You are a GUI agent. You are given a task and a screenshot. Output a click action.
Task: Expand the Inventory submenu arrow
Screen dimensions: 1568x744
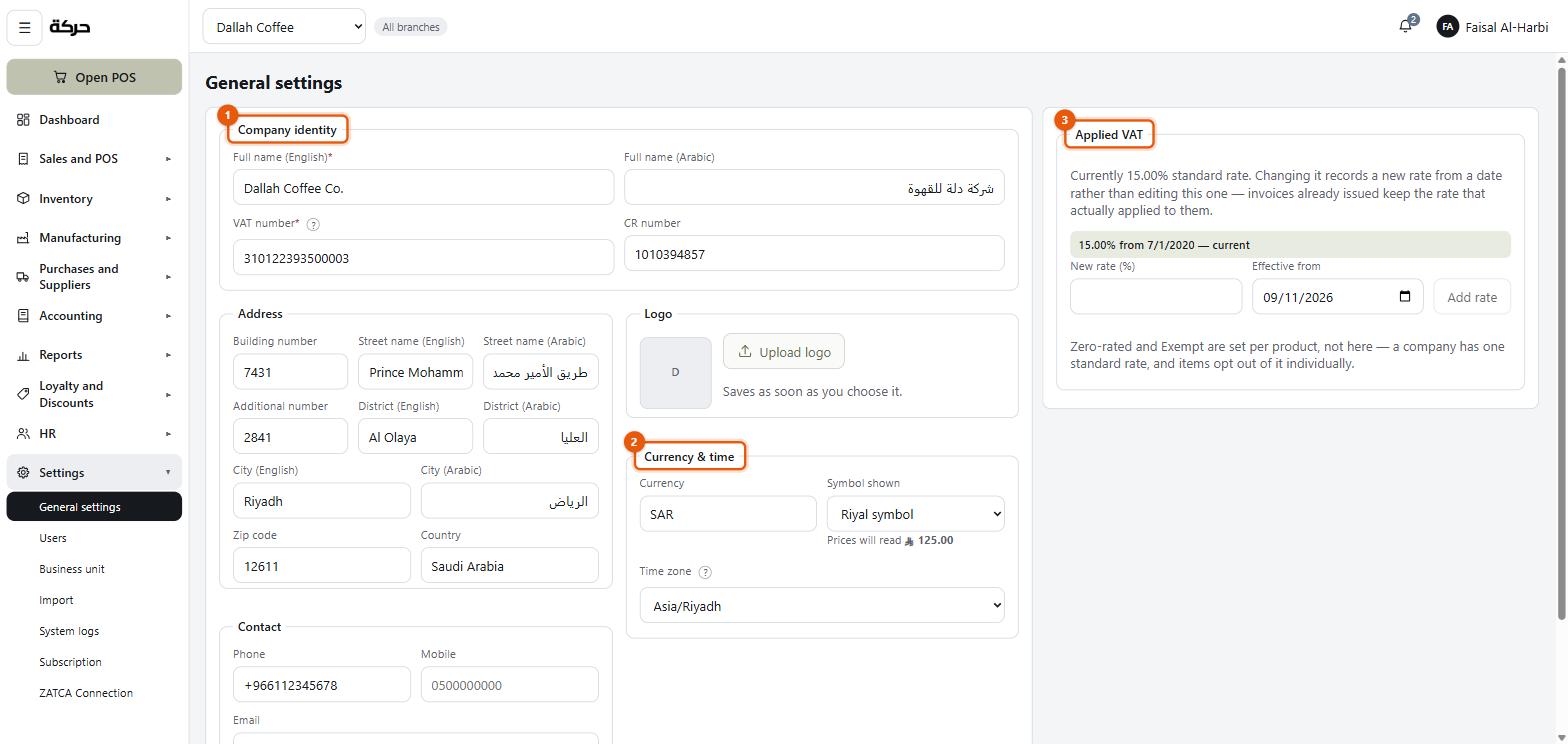[168, 199]
